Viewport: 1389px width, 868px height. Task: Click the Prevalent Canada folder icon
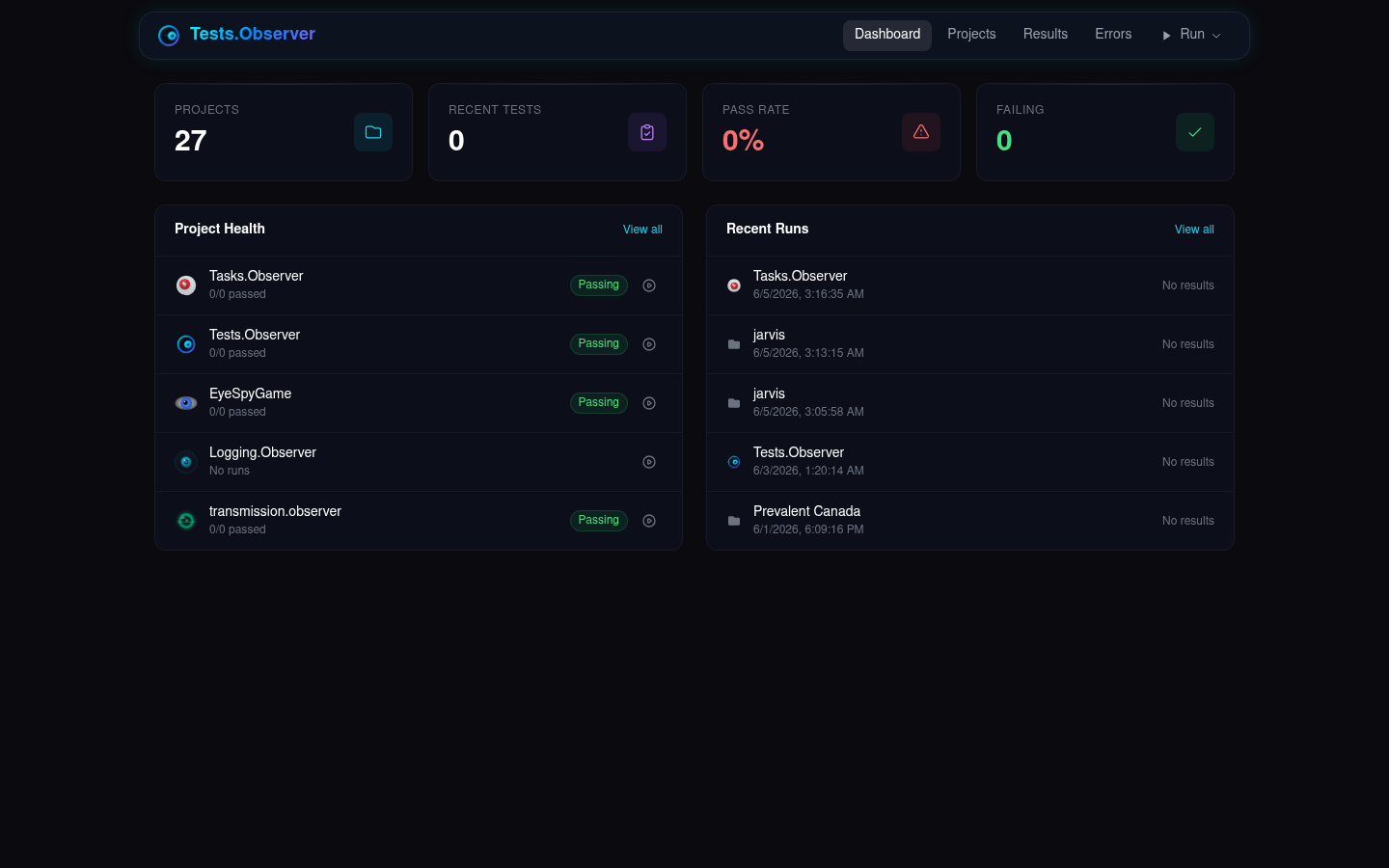[734, 521]
